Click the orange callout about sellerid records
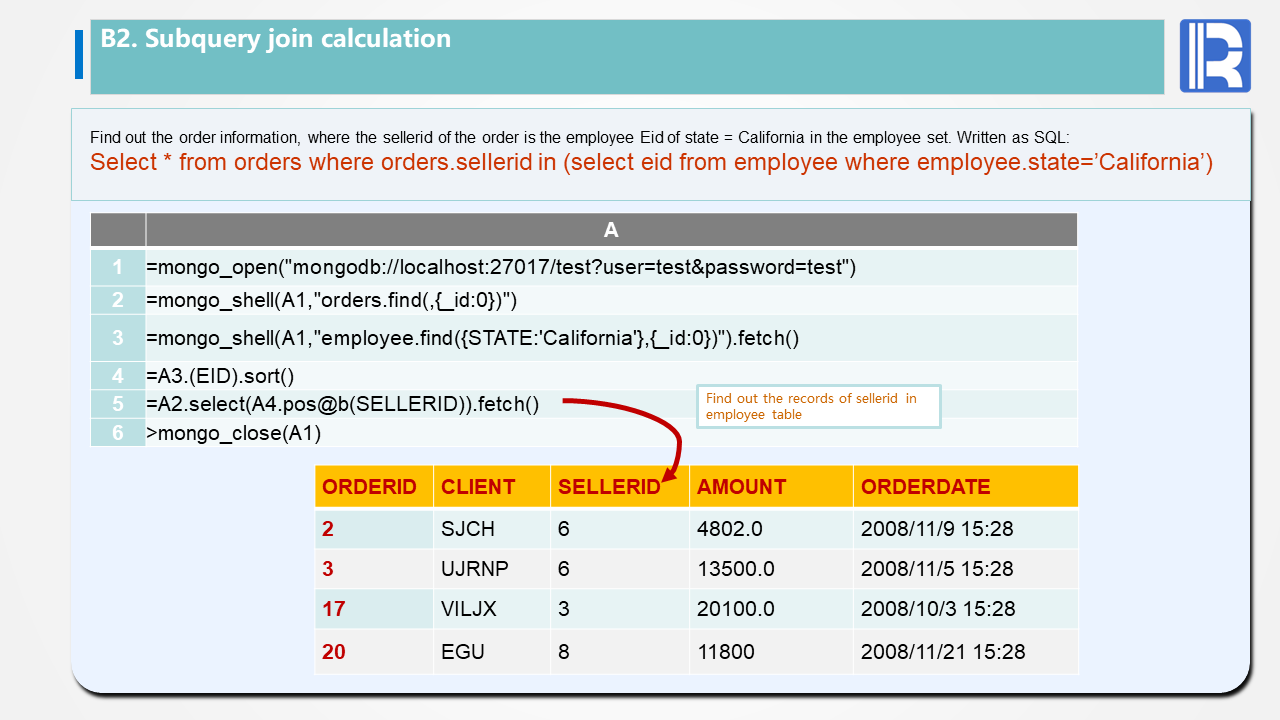 (818, 406)
